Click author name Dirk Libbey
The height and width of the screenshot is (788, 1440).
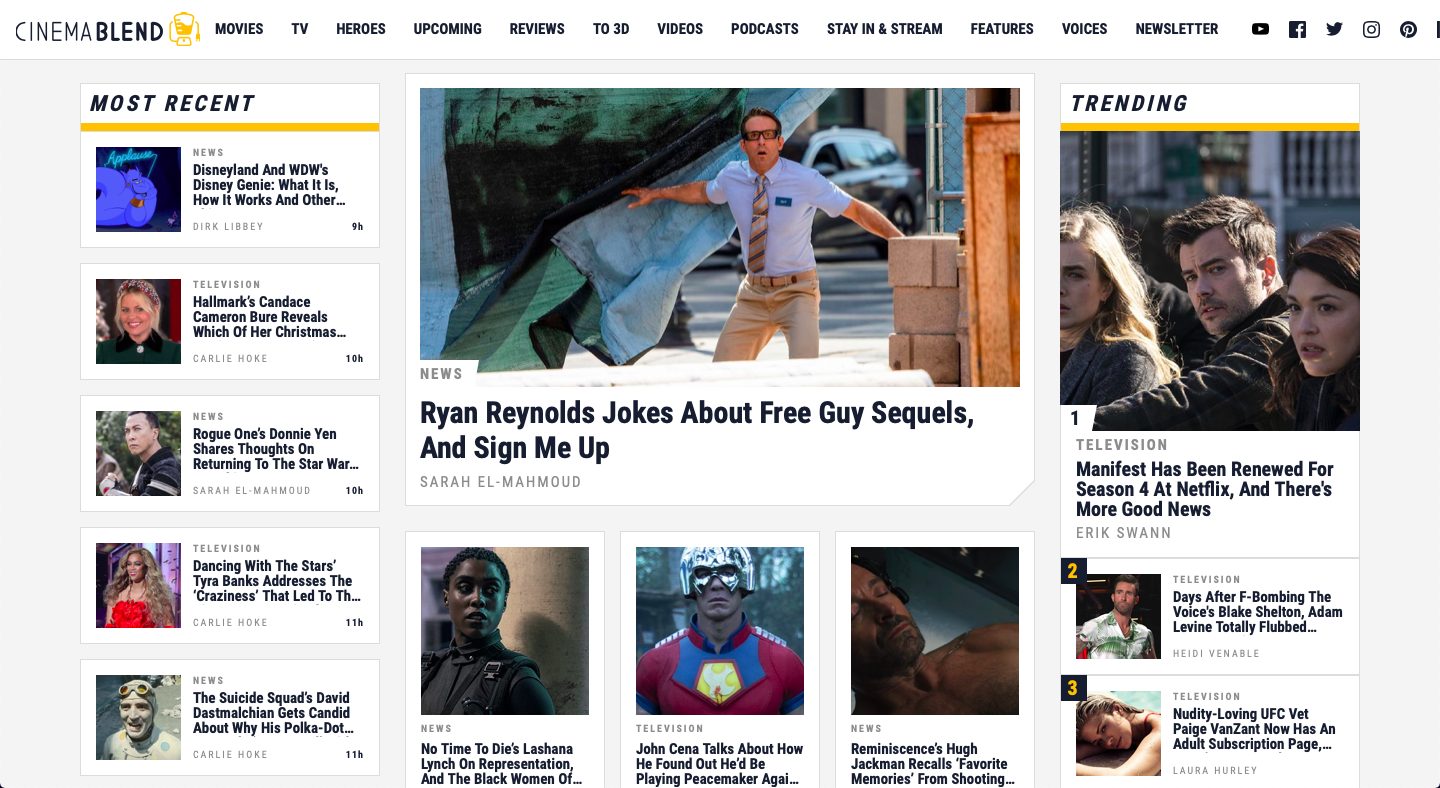[x=228, y=227]
